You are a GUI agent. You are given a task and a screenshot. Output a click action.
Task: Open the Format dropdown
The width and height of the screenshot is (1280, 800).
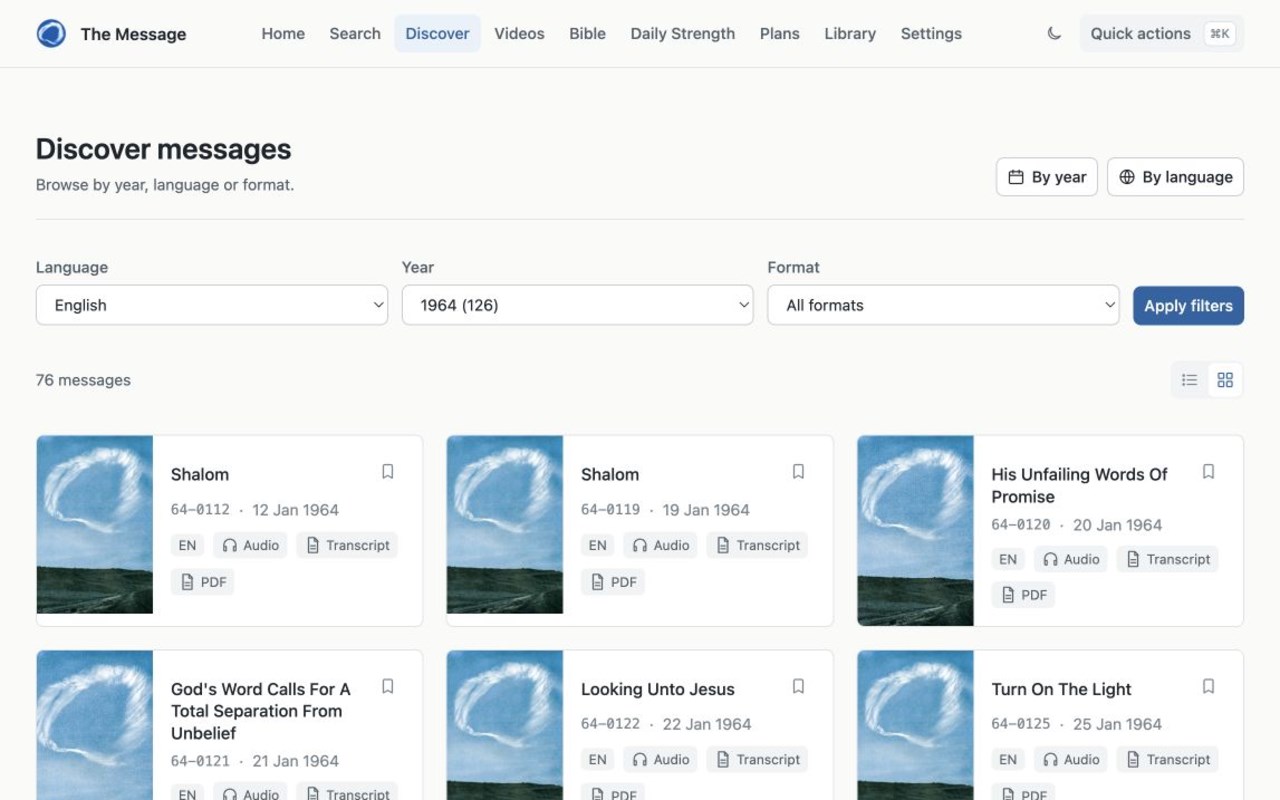[x=943, y=305]
